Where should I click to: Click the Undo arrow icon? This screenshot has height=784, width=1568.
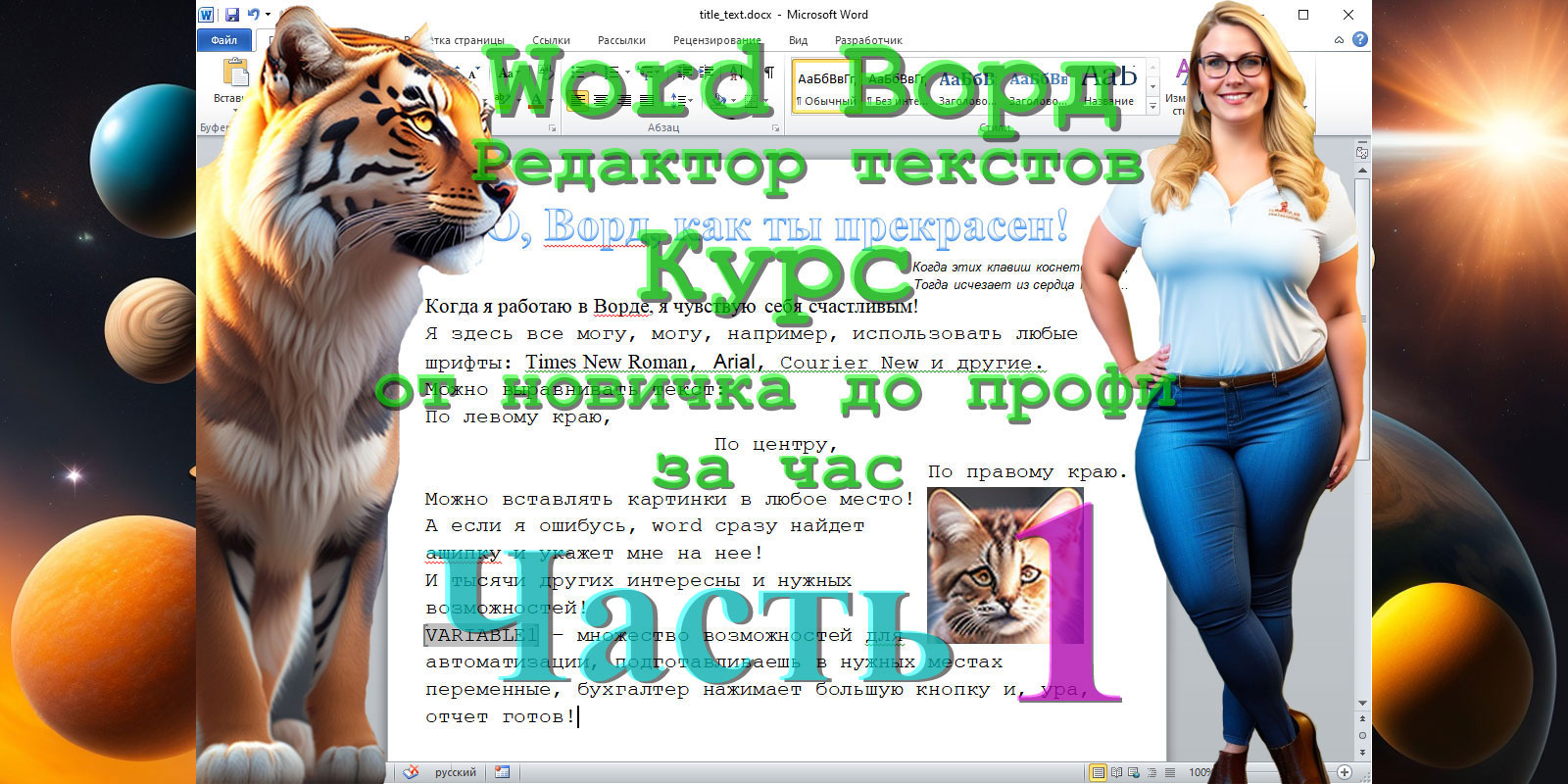pos(254,15)
